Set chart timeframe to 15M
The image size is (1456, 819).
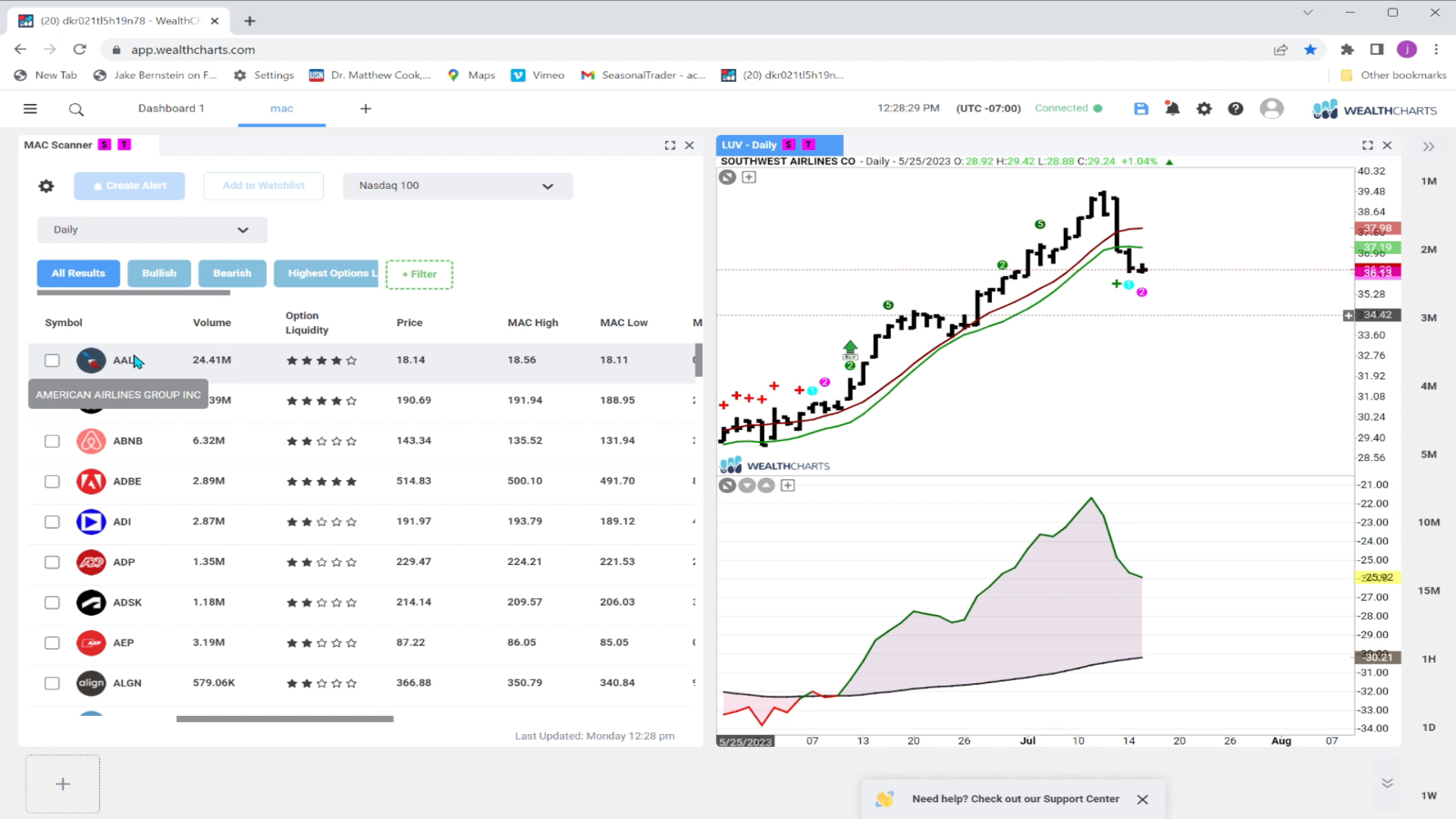click(x=1429, y=591)
